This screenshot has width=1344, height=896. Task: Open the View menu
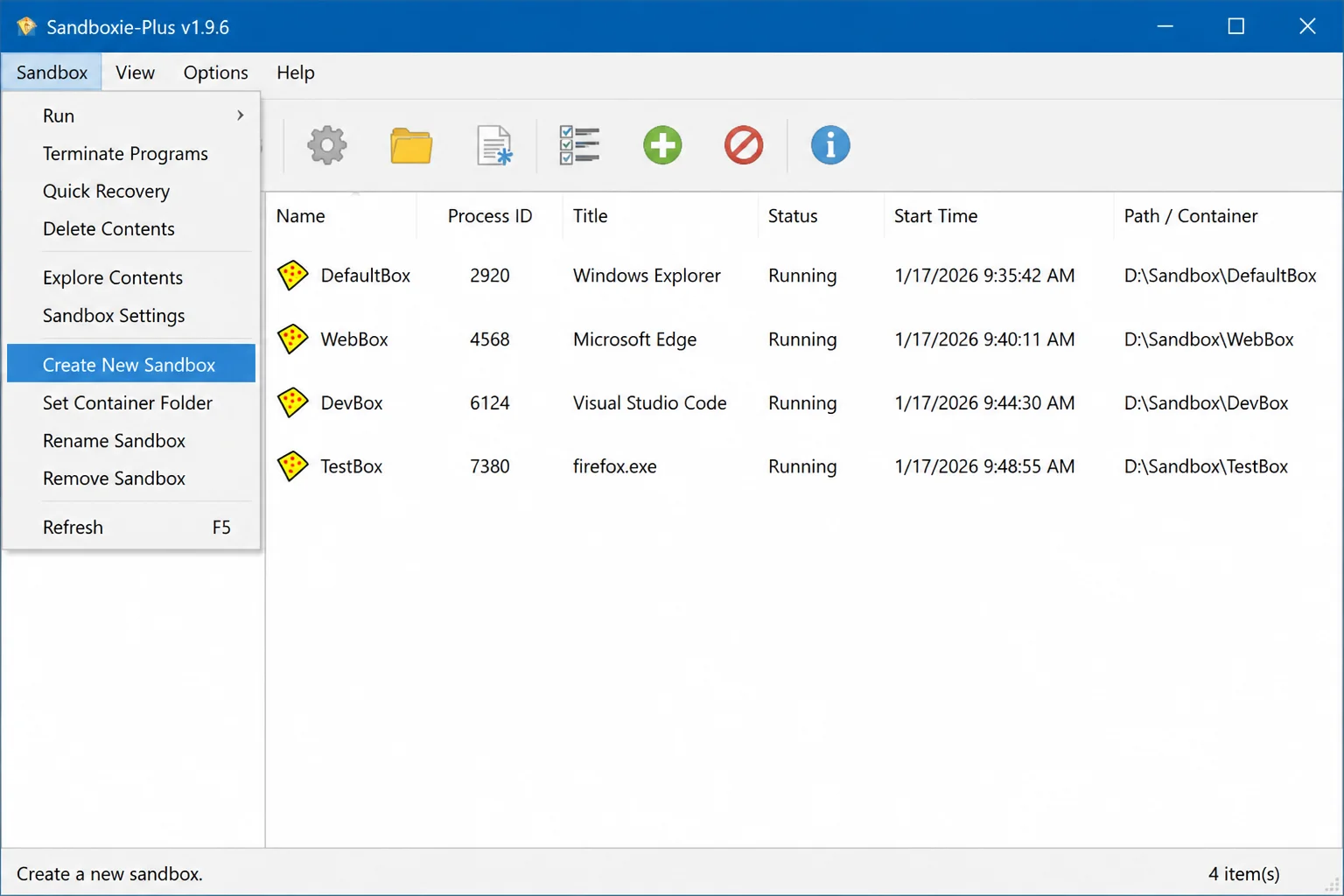[x=135, y=73]
